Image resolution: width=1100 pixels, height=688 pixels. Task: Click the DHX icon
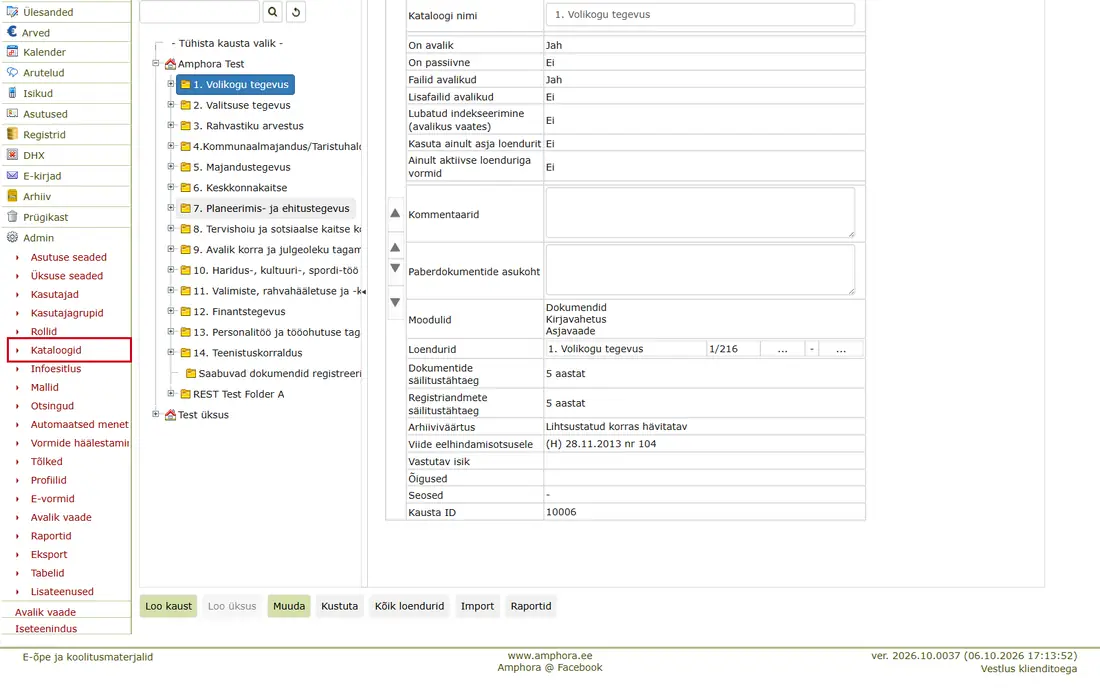(x=12, y=154)
